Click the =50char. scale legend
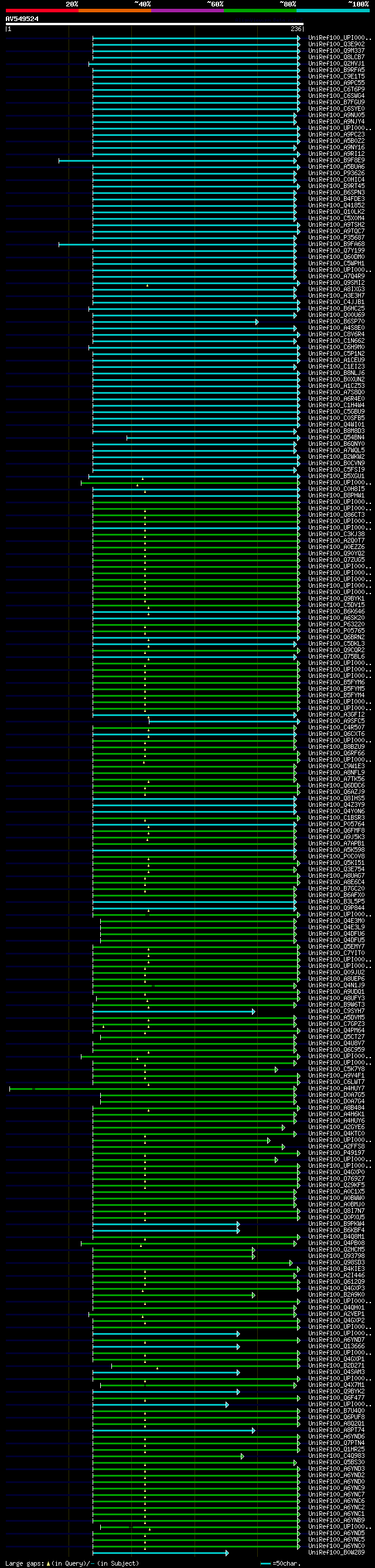 pos(281,1564)
